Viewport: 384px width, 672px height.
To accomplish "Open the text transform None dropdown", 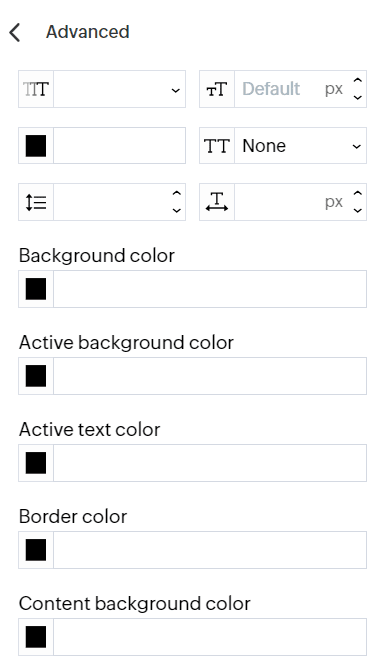I will coord(300,146).
